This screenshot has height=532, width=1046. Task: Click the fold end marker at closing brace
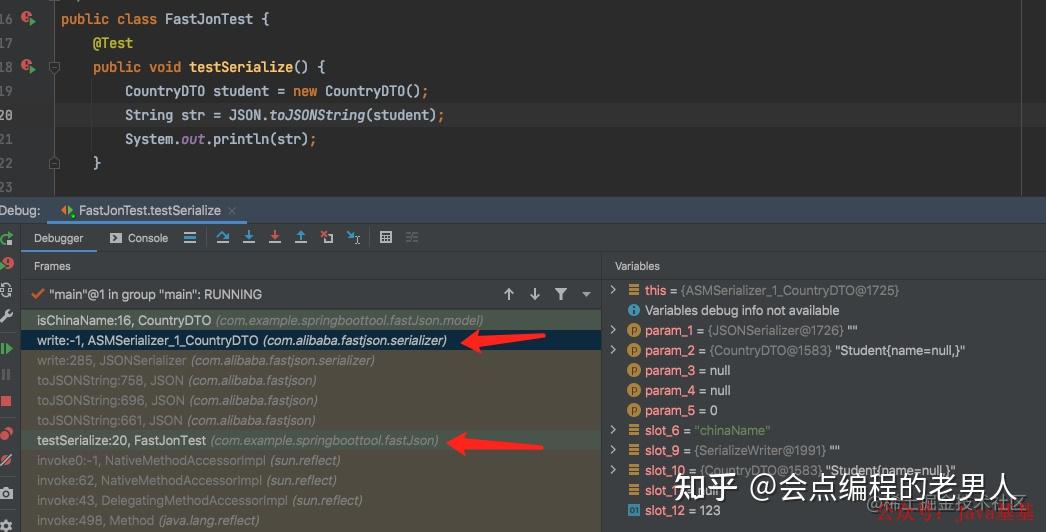(x=55, y=163)
